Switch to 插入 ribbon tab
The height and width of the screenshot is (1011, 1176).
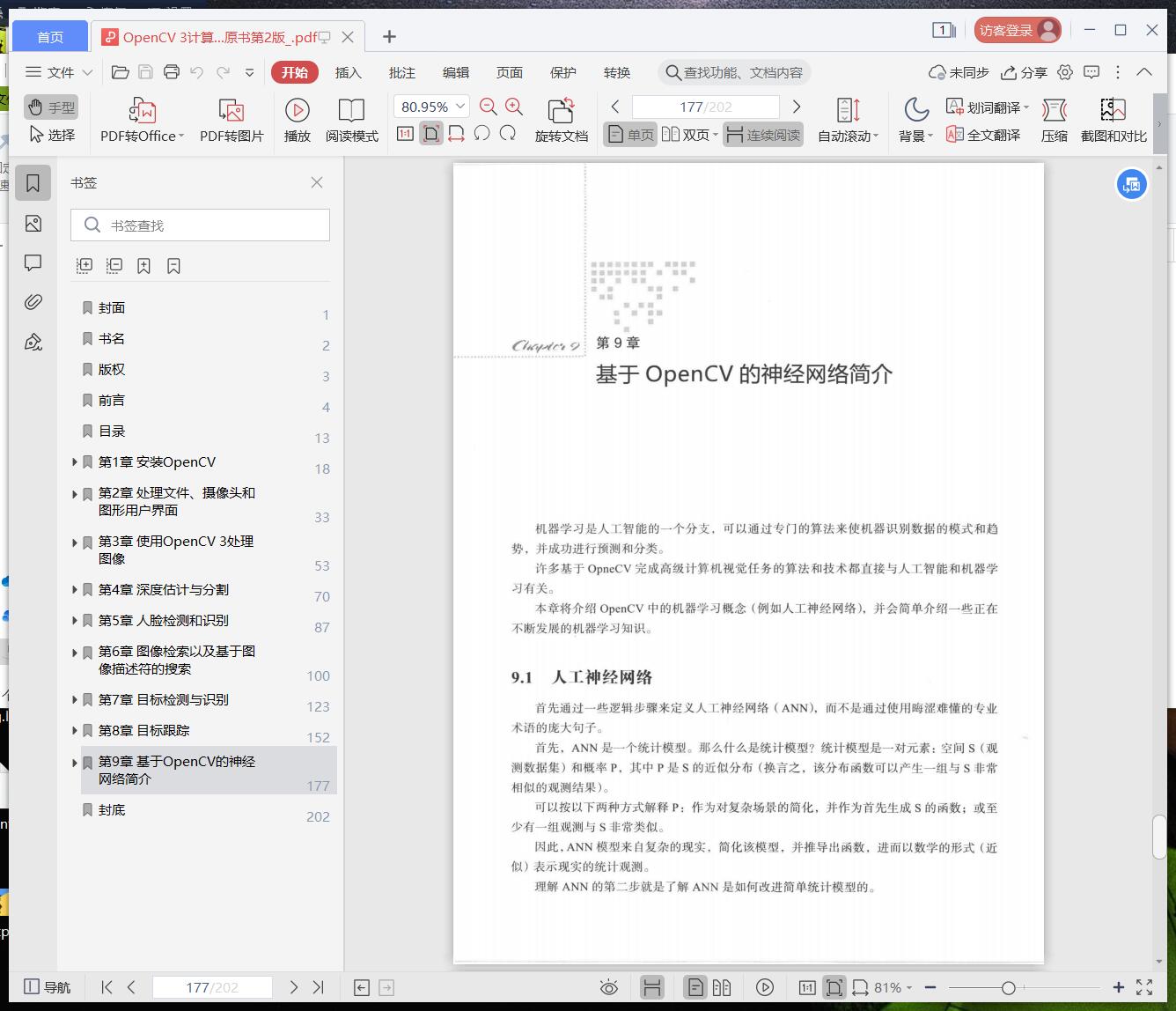349,72
